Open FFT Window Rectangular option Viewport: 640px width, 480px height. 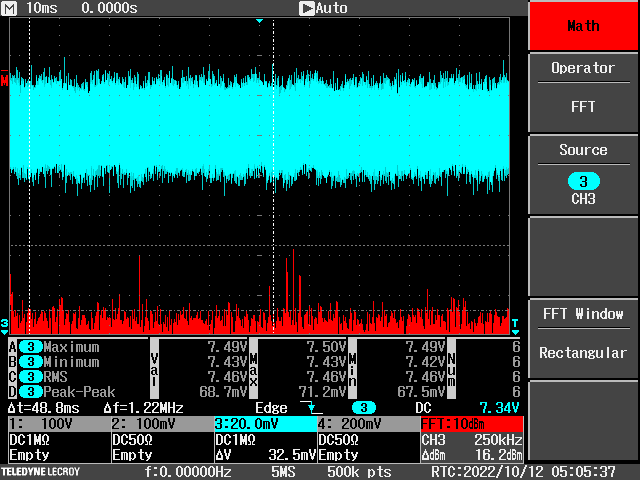(583, 334)
